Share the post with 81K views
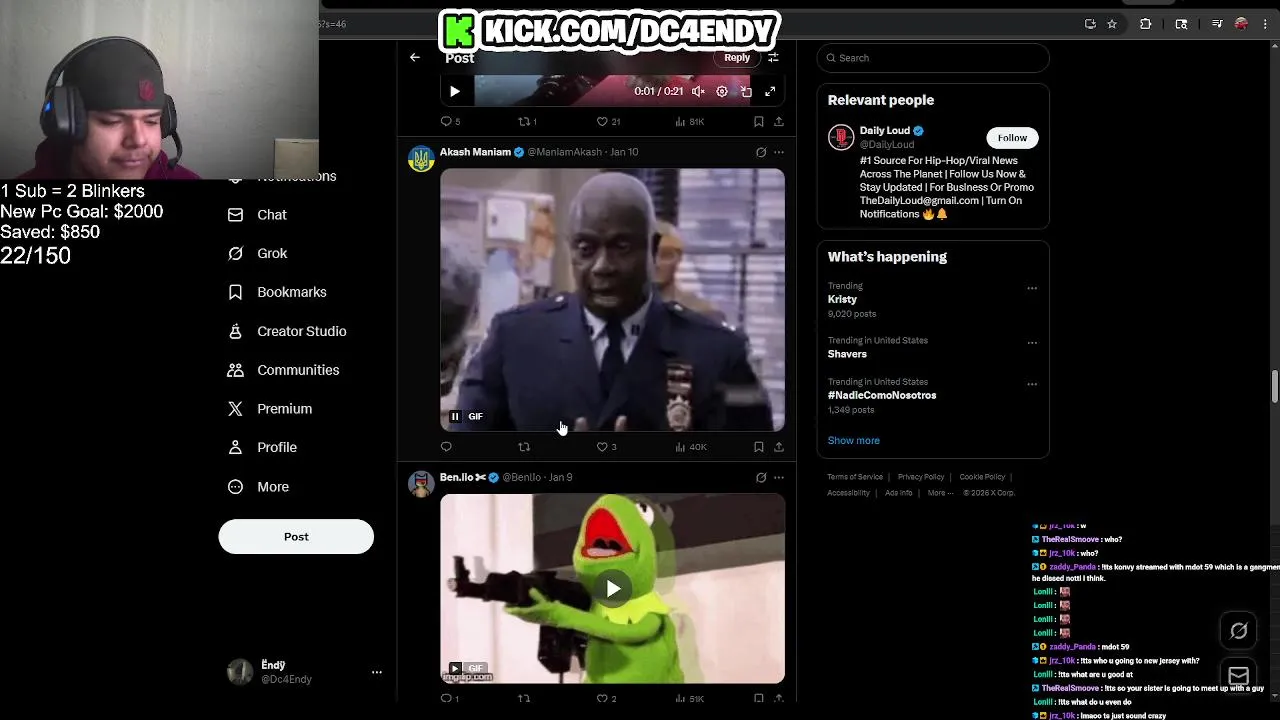 click(779, 121)
